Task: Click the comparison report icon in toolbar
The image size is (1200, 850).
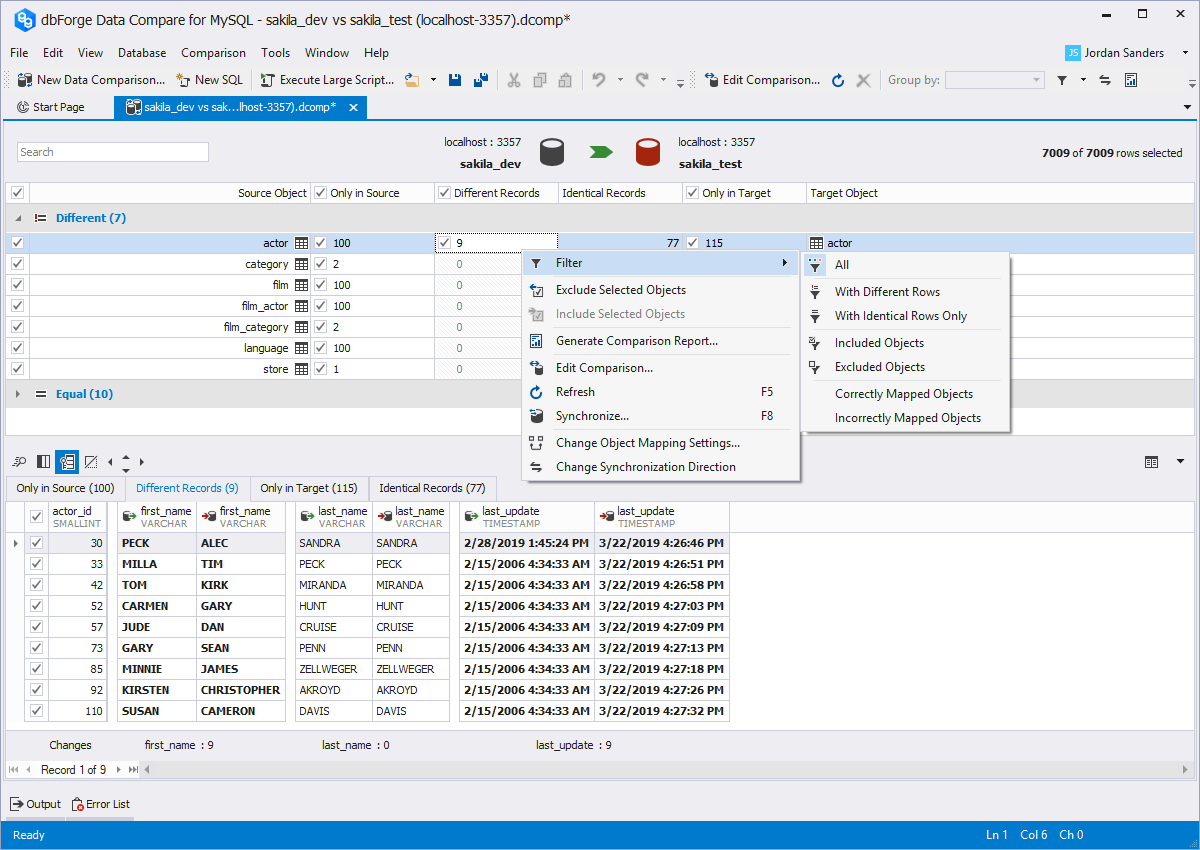Action: [x=1131, y=80]
